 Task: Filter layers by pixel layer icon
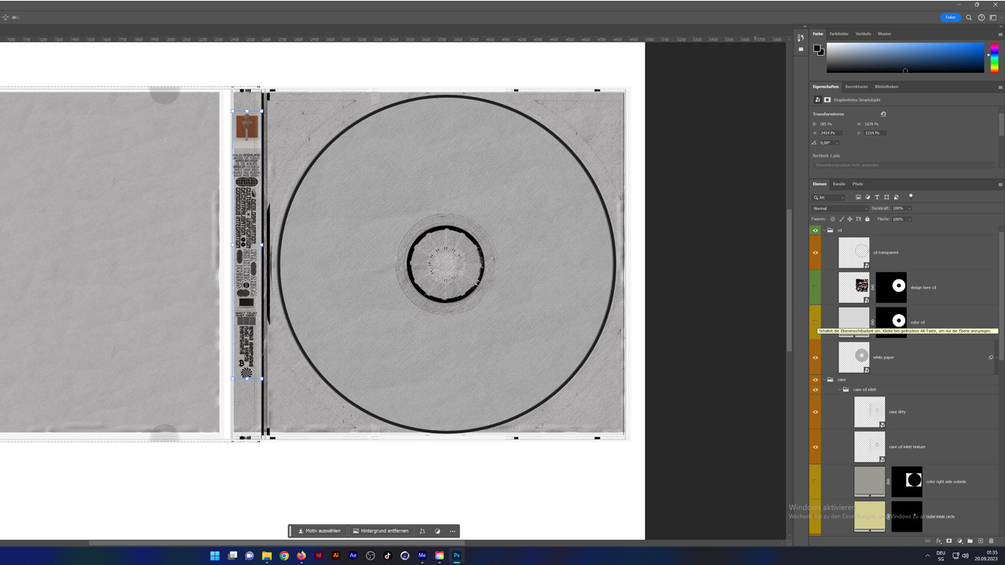[x=858, y=197]
